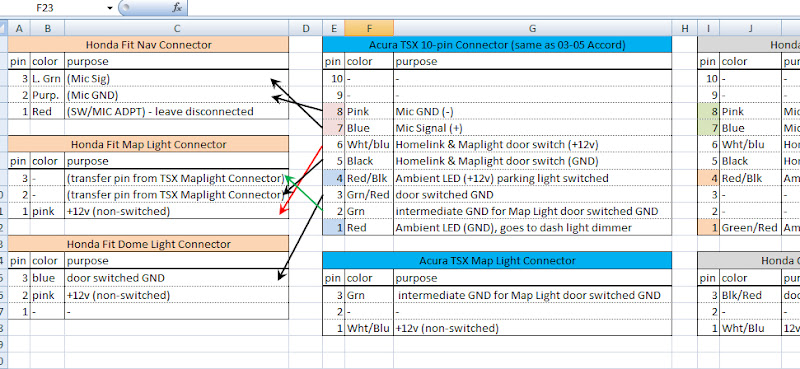Screen dimensions: 800x369
Task: Select the 'Purp.' color cell
Action: point(47,95)
